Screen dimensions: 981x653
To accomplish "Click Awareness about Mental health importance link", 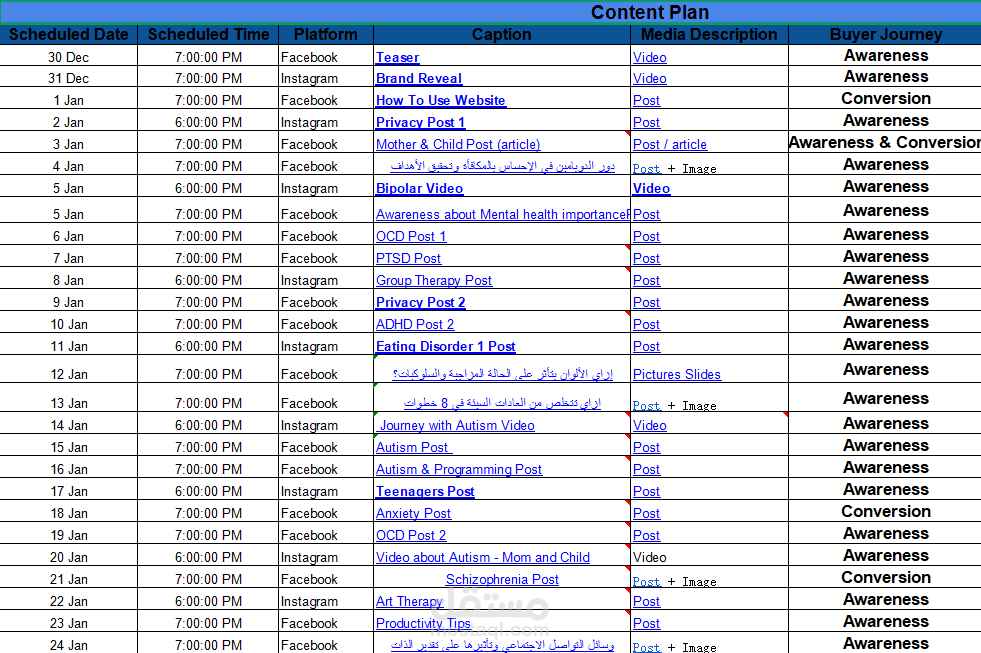I will 502,215.
